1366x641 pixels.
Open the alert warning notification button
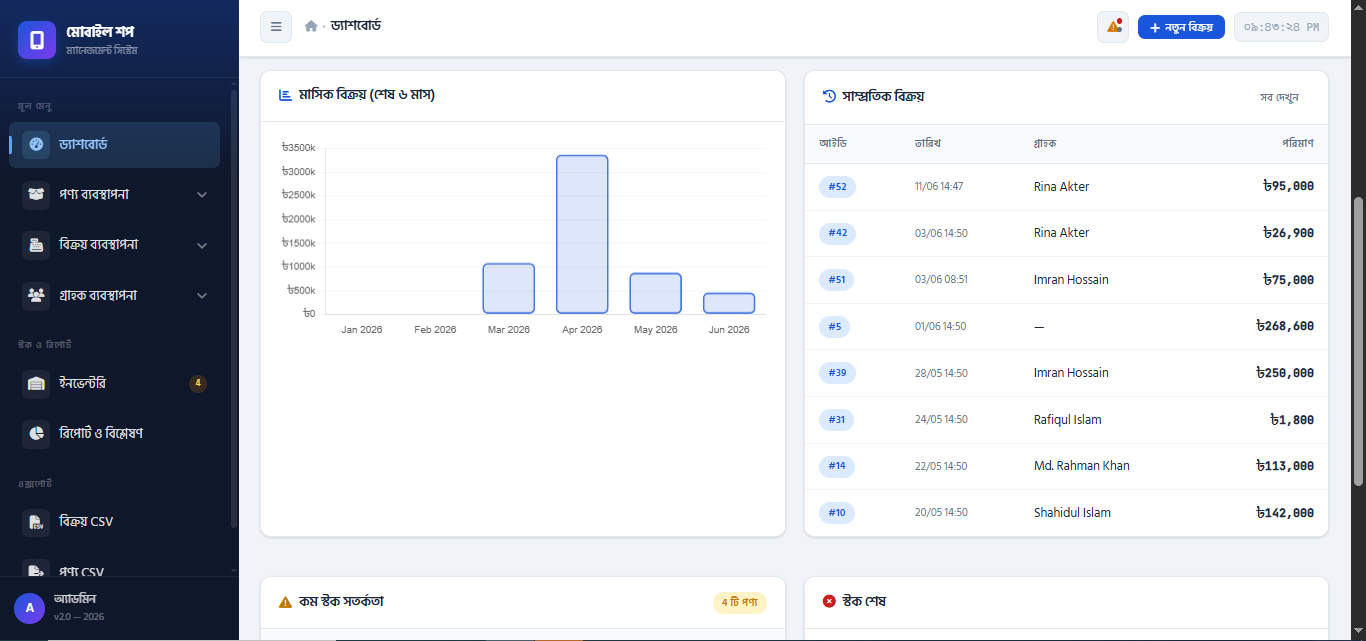(x=1113, y=26)
